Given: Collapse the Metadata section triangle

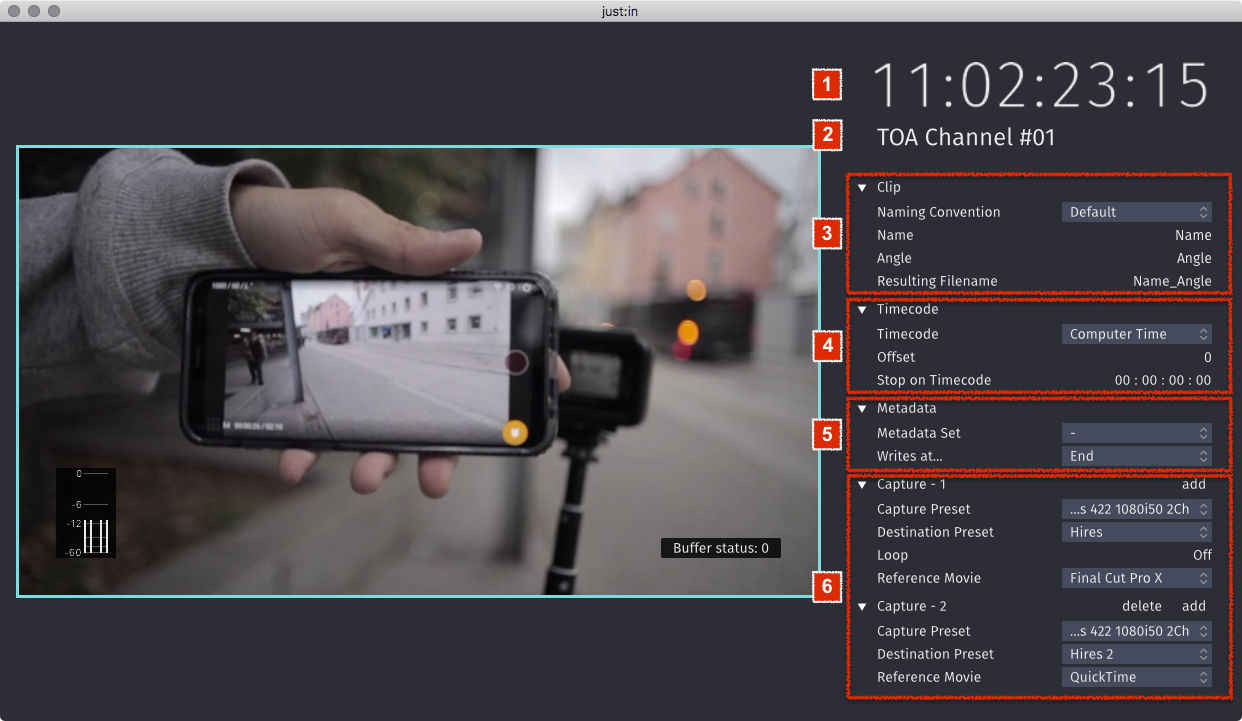Looking at the screenshot, I should coord(862,409).
